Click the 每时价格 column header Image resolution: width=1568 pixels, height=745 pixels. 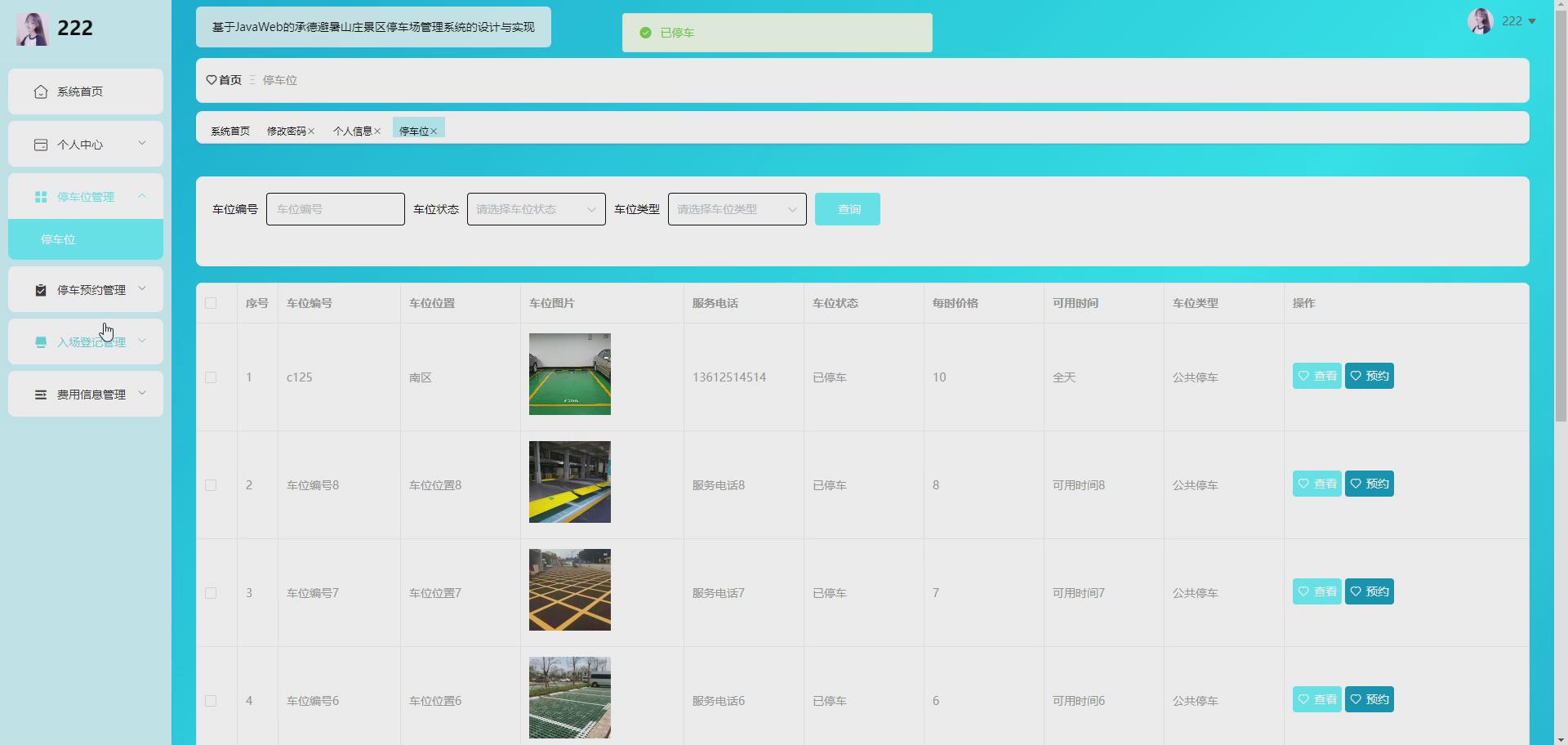pos(955,303)
